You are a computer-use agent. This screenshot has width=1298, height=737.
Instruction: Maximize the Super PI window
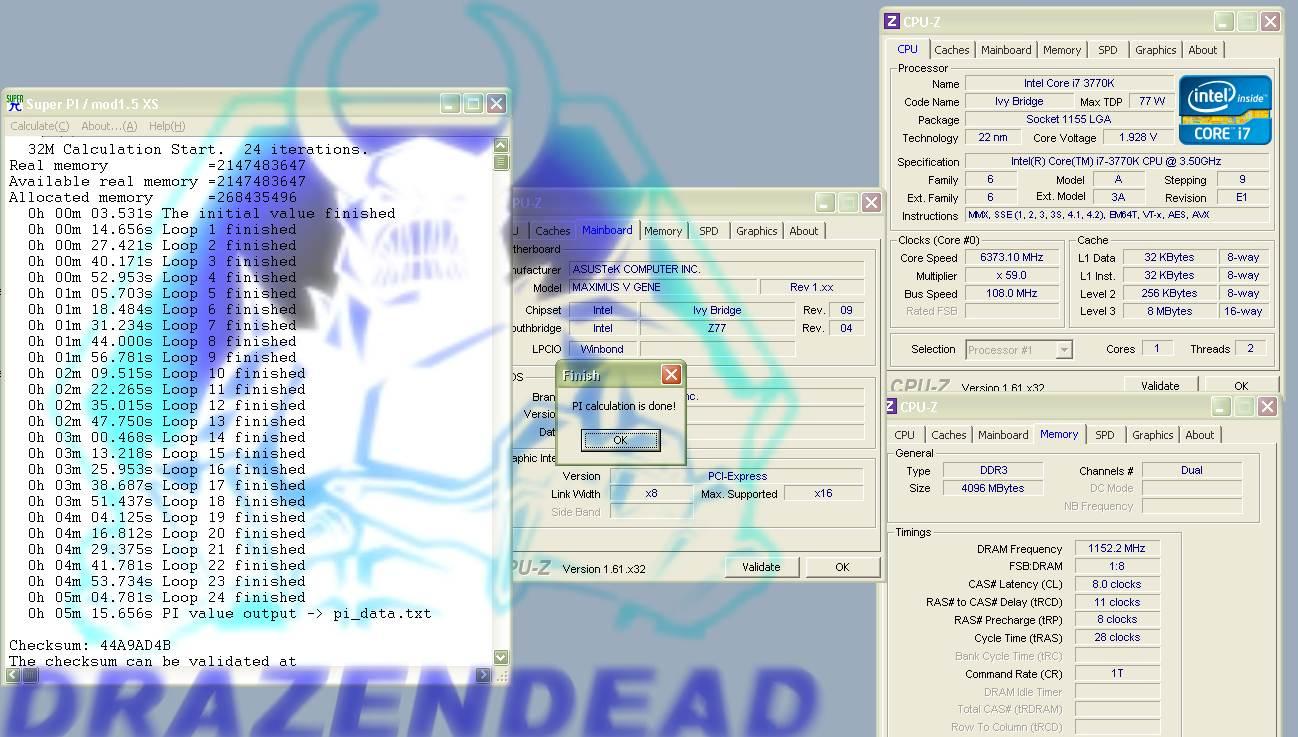click(x=473, y=103)
